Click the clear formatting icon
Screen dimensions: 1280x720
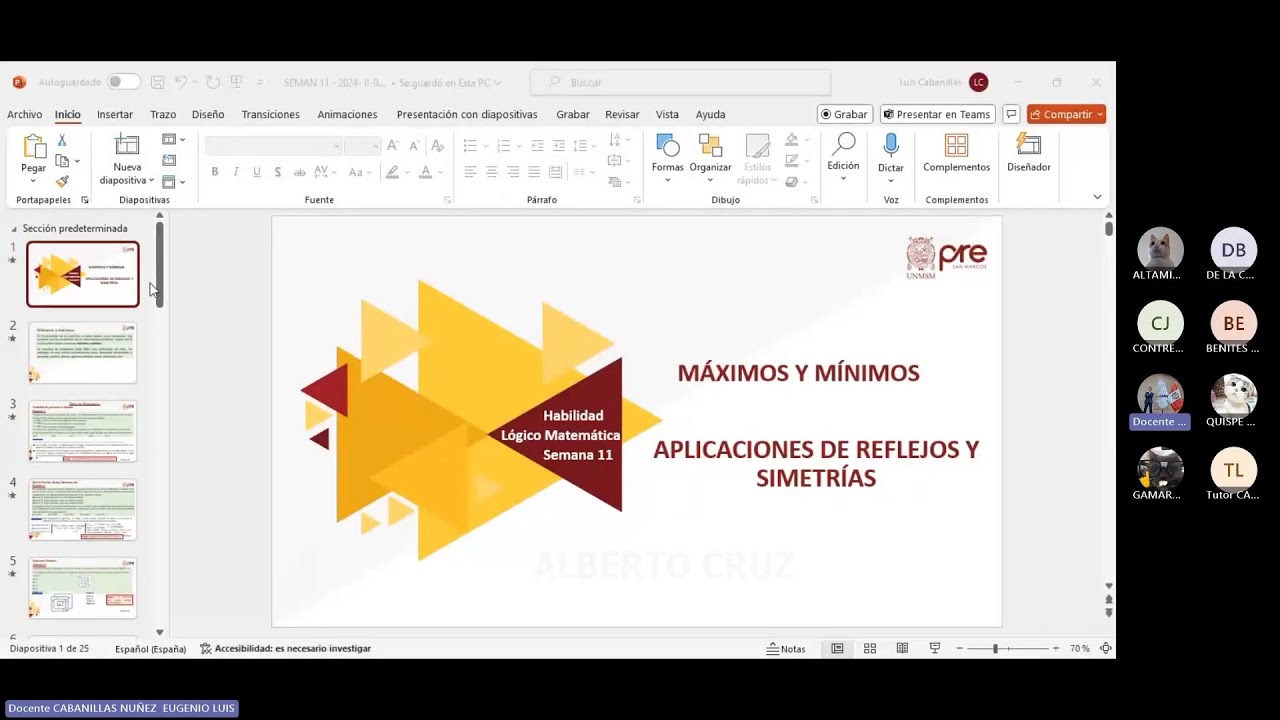pyautogui.click(x=437, y=146)
